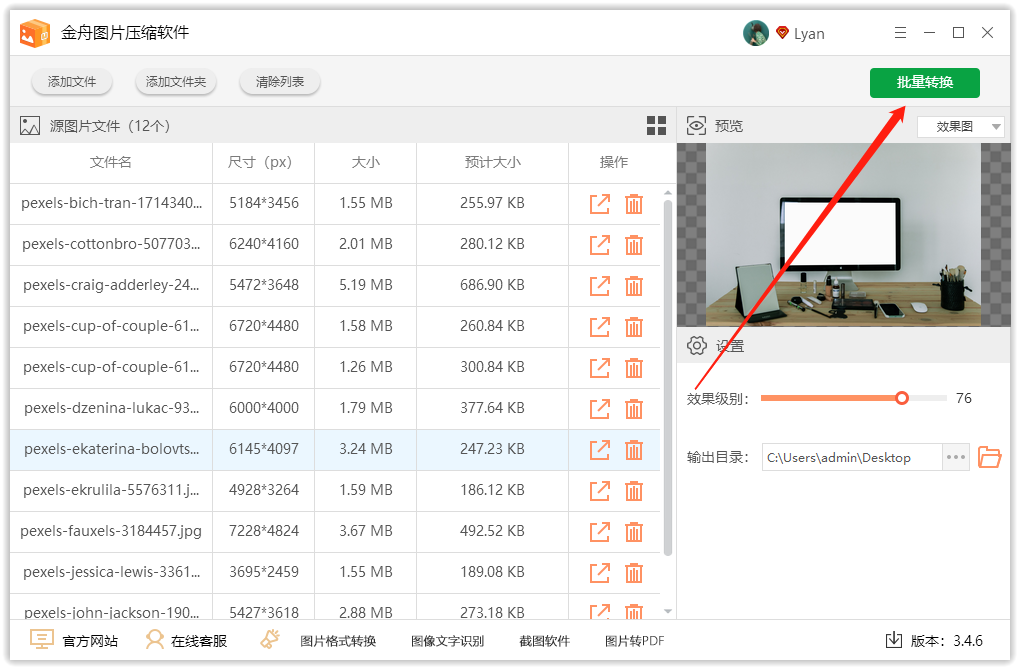Open the output directory folder icon
The image size is (1020, 670).
pyautogui.click(x=990, y=457)
